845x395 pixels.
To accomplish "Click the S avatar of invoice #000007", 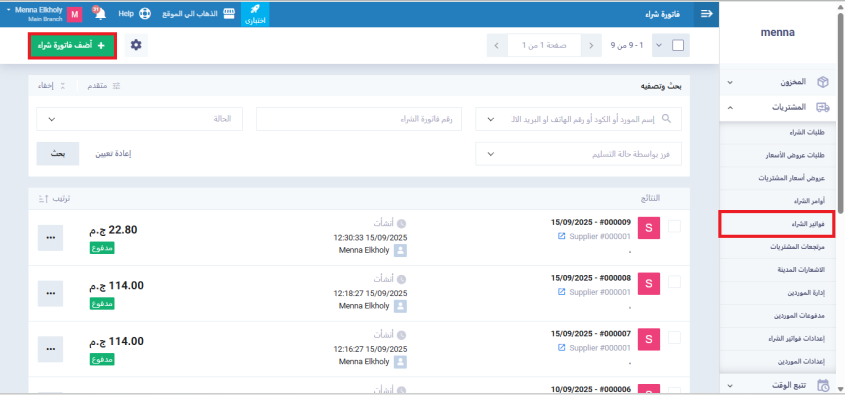I will click(649, 339).
